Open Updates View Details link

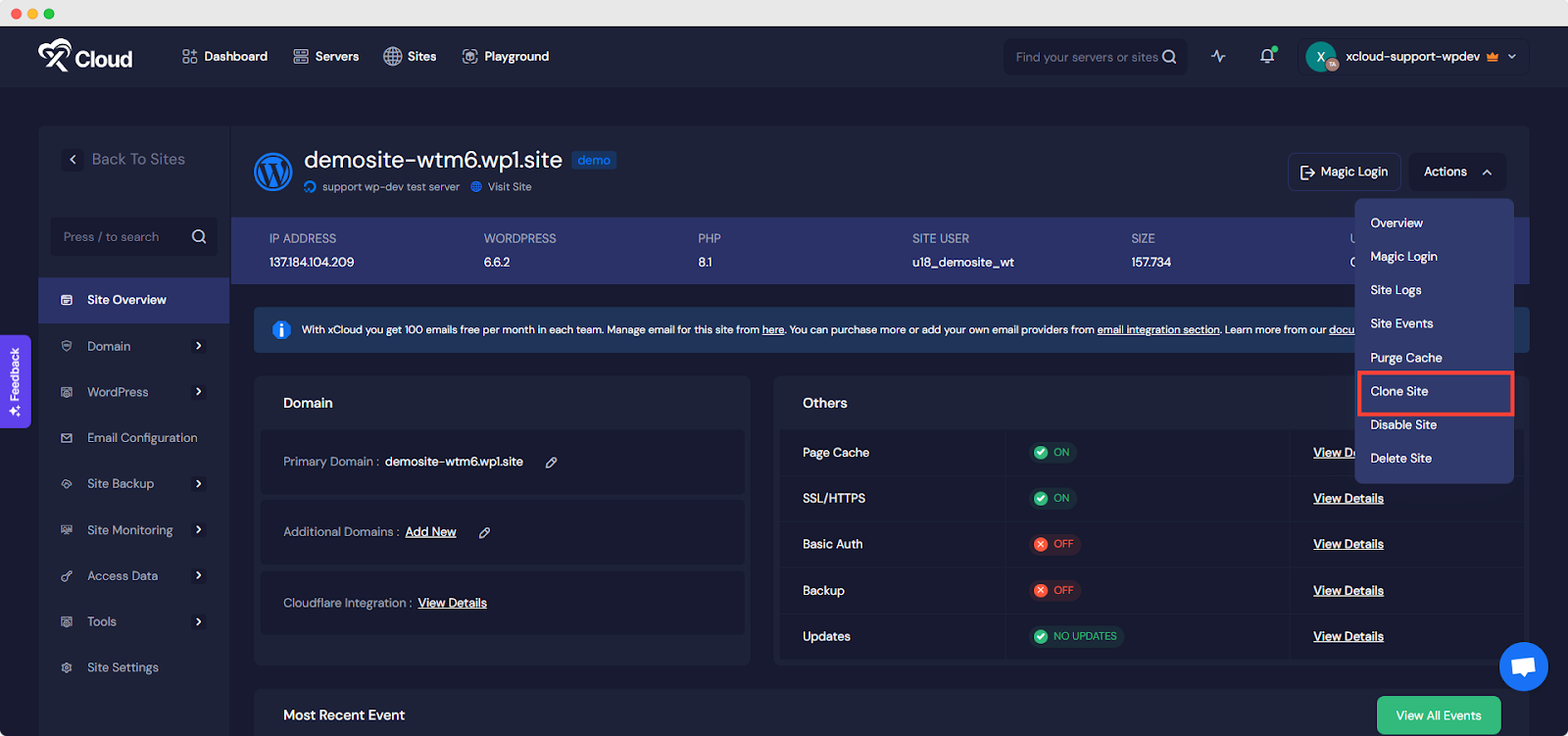(x=1348, y=637)
